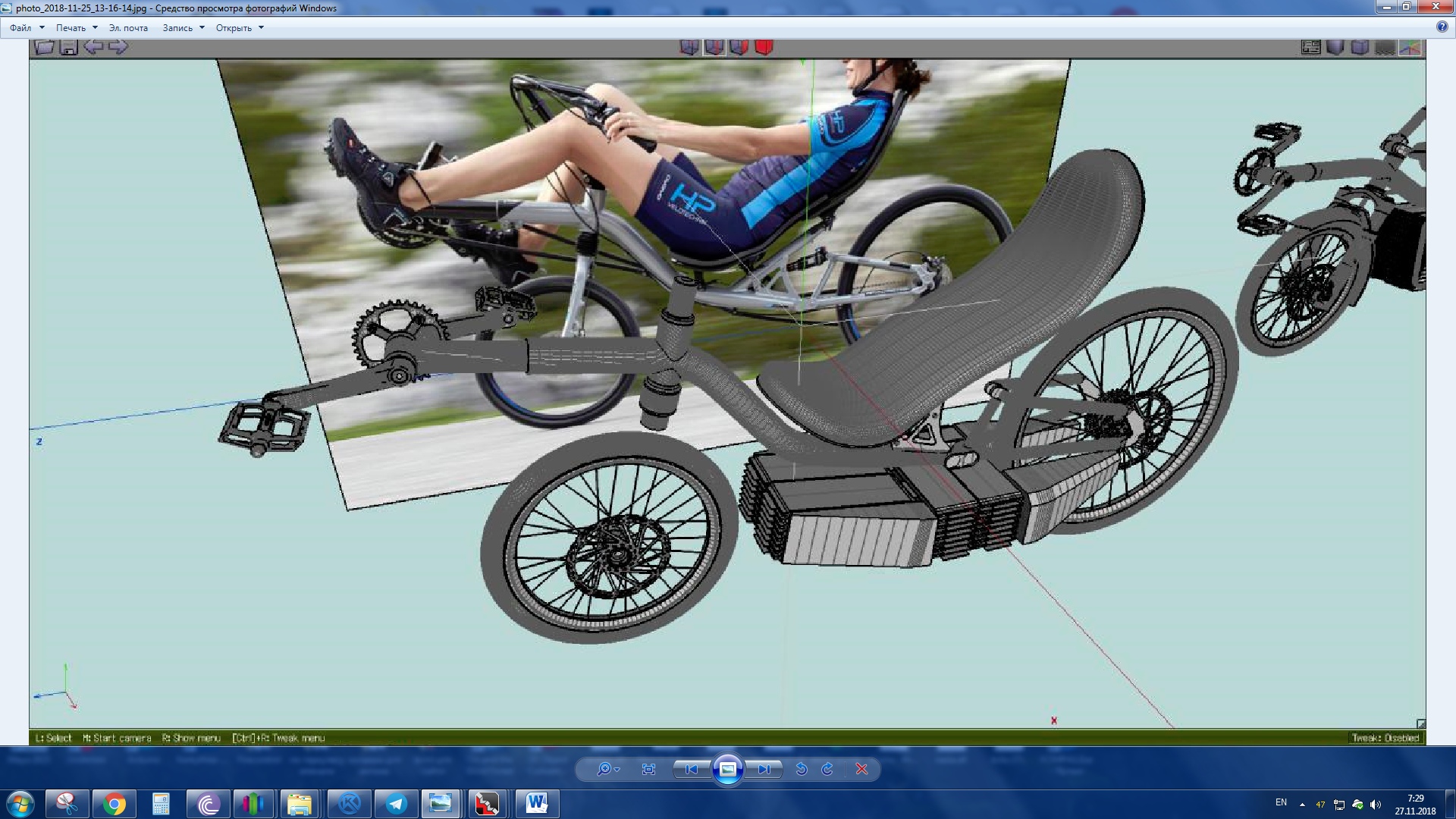This screenshot has height=819, width=1456.
Task: Fit the photo to actual size
Action: click(648, 769)
